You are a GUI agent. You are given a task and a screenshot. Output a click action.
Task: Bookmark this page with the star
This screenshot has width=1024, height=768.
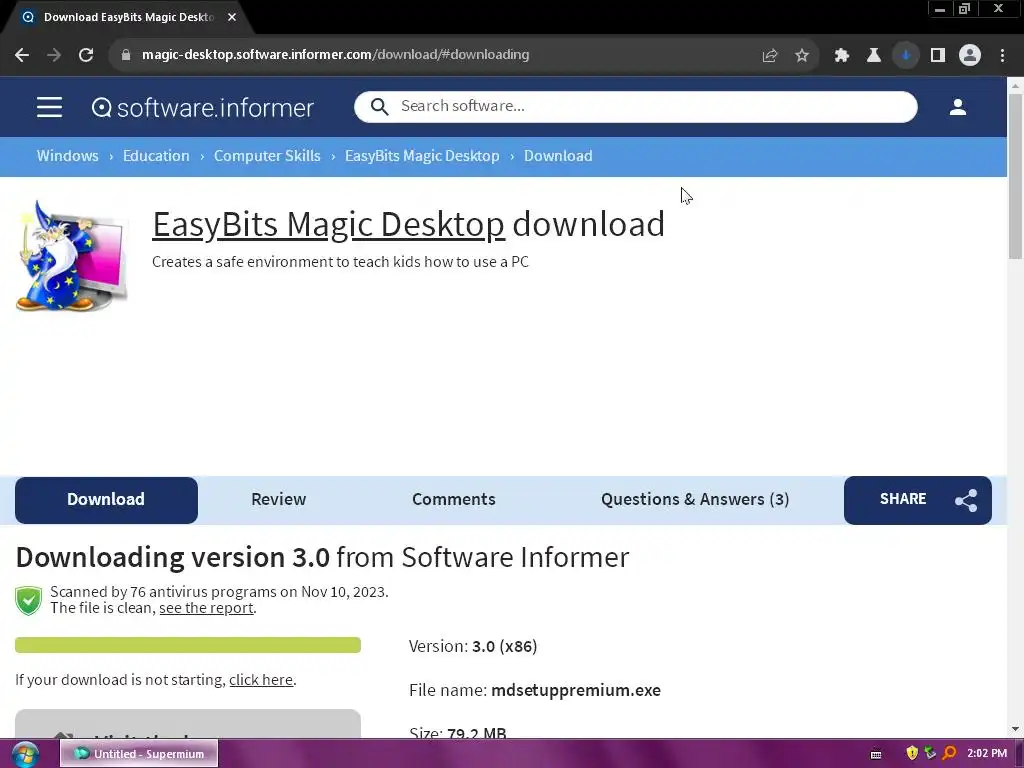(802, 56)
